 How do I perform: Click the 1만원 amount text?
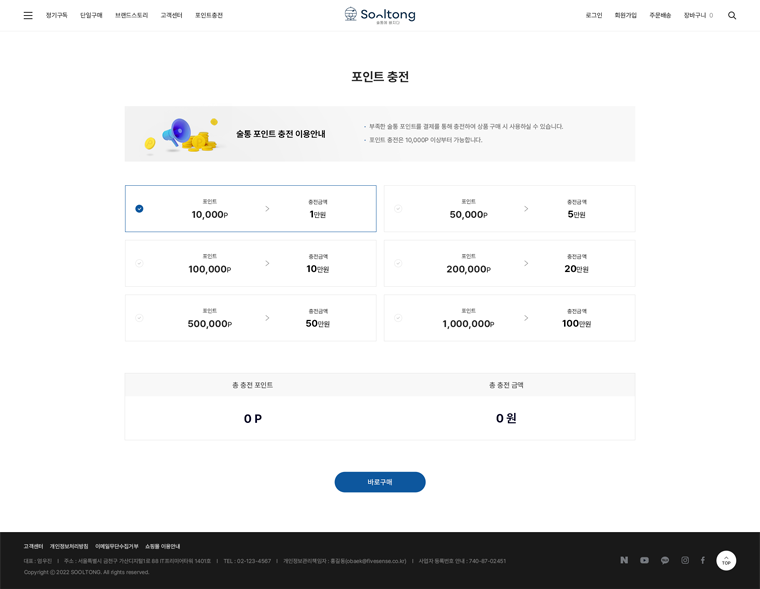coord(317,214)
